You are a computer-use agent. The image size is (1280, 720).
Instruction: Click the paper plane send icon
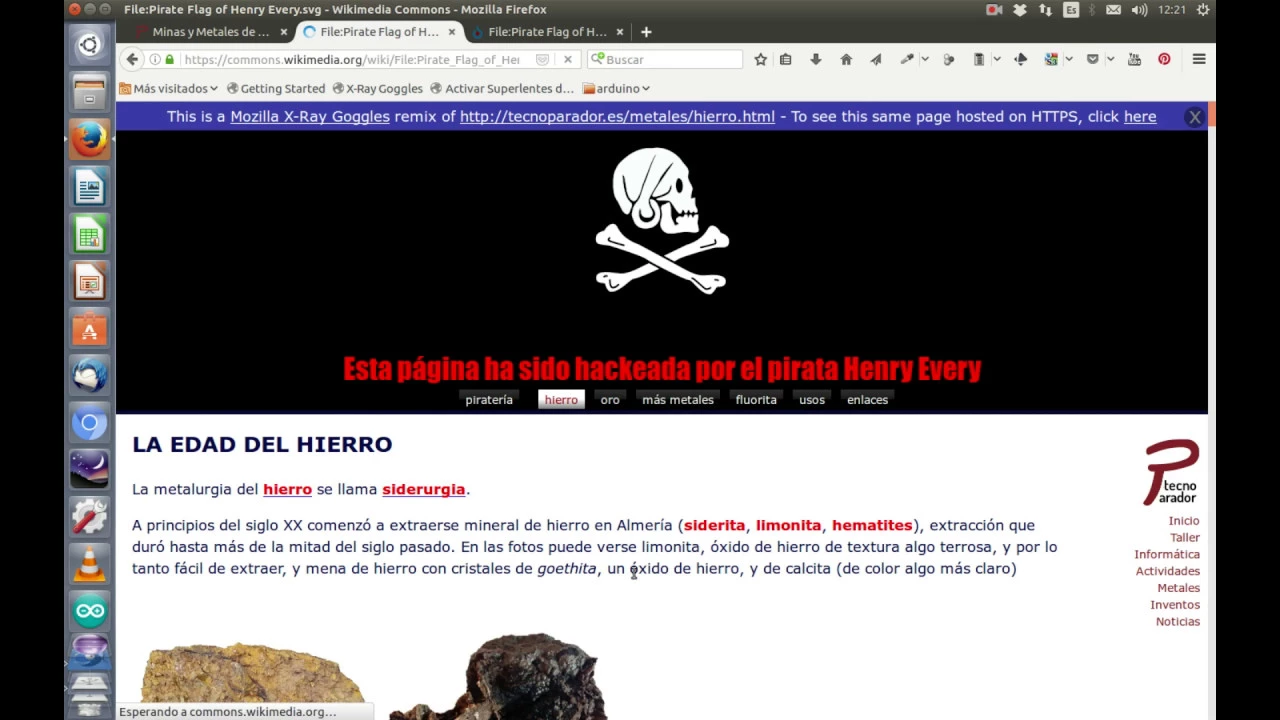pos(876,59)
